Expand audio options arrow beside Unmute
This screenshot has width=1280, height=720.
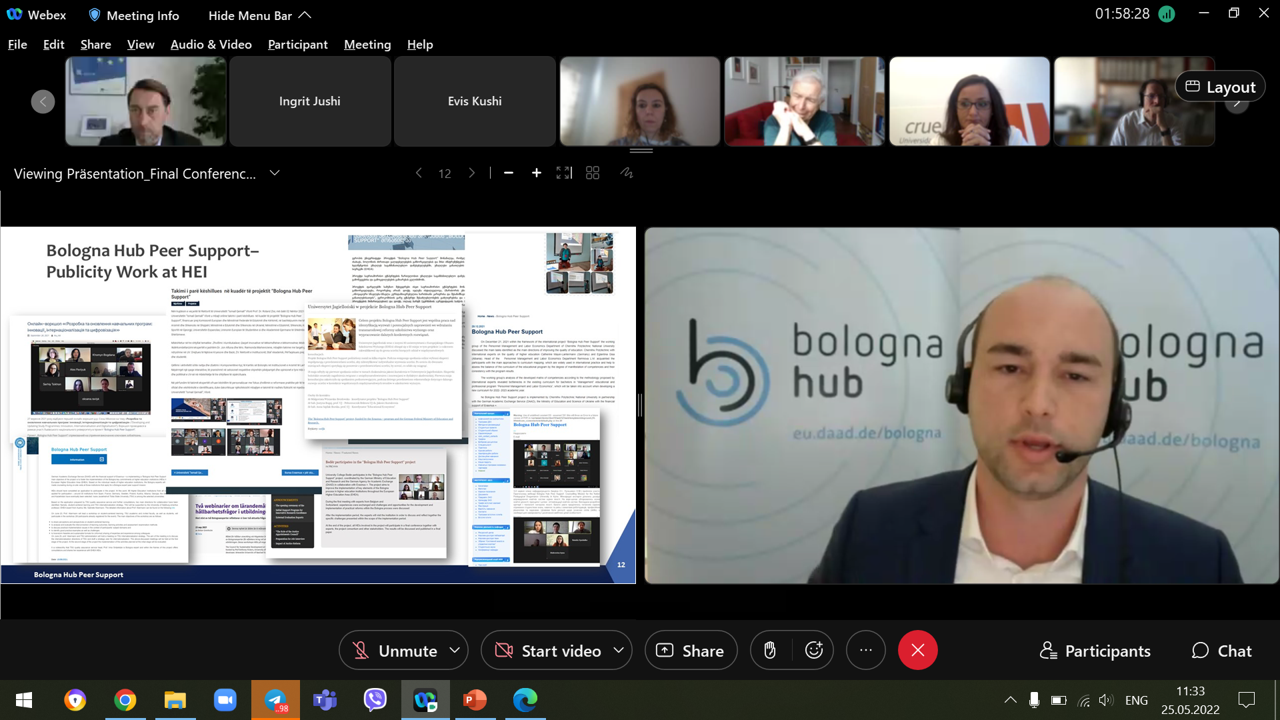455,651
